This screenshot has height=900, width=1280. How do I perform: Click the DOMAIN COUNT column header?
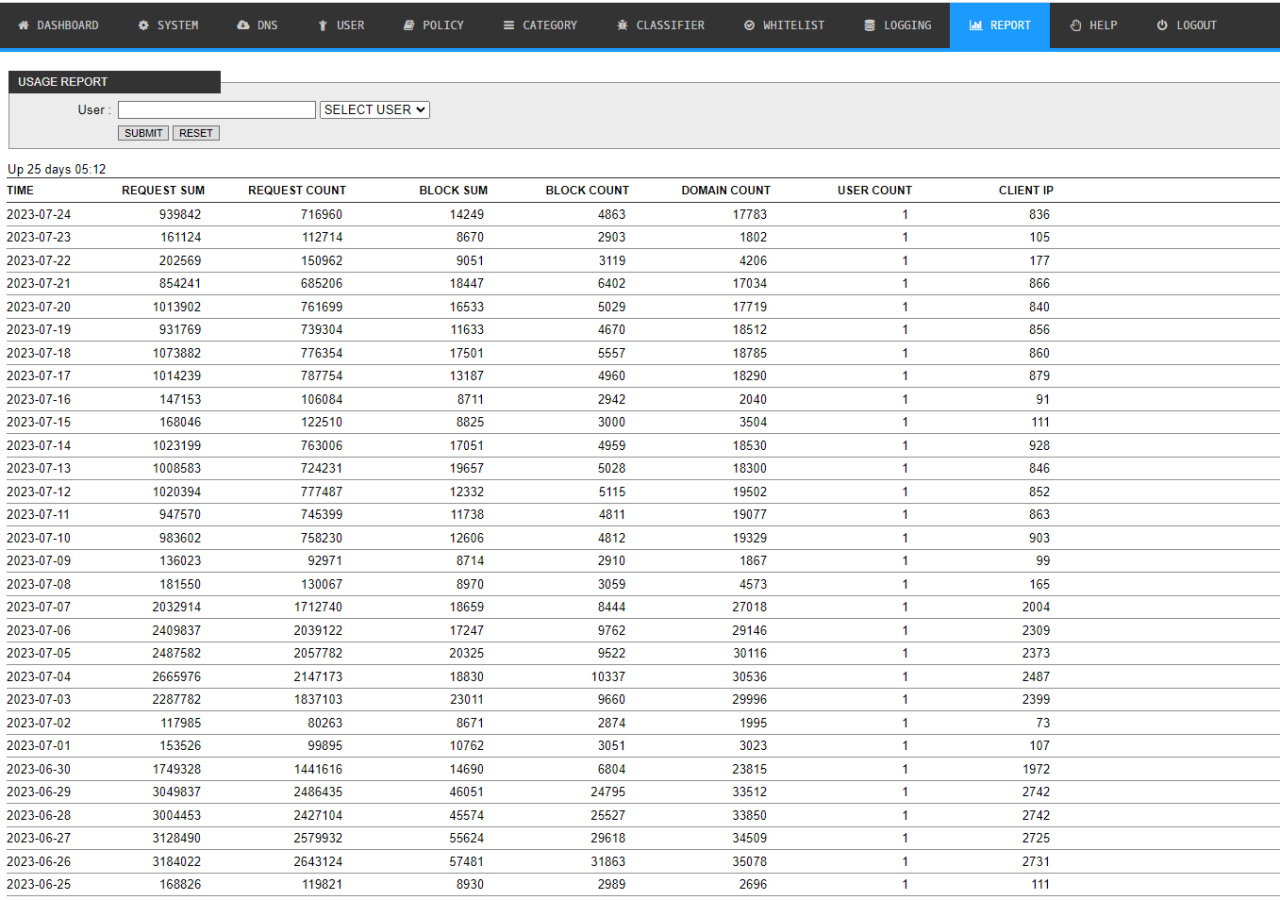click(726, 190)
